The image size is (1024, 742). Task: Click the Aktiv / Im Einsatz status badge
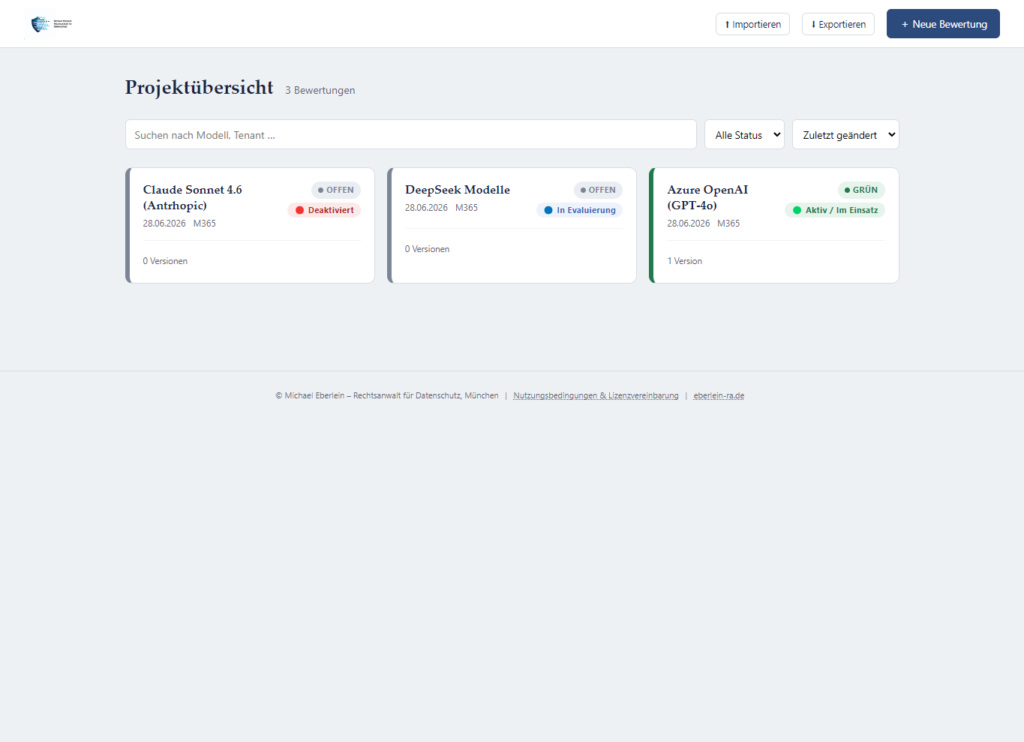(835, 210)
